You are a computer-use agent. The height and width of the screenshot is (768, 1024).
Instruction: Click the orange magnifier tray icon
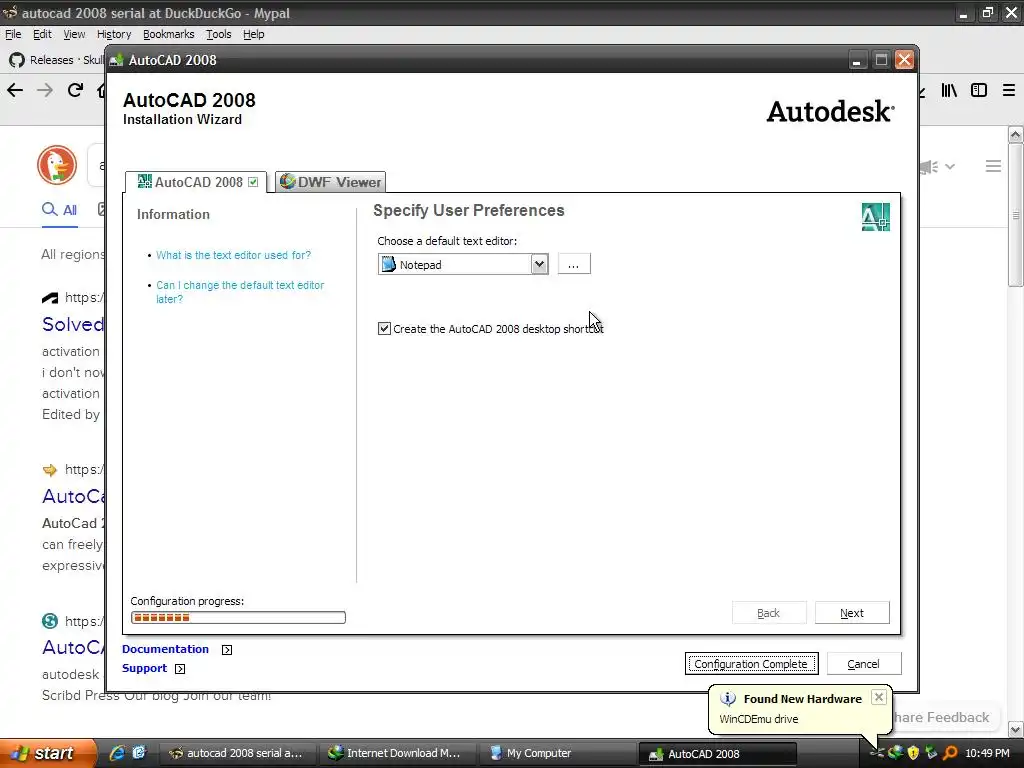950,753
